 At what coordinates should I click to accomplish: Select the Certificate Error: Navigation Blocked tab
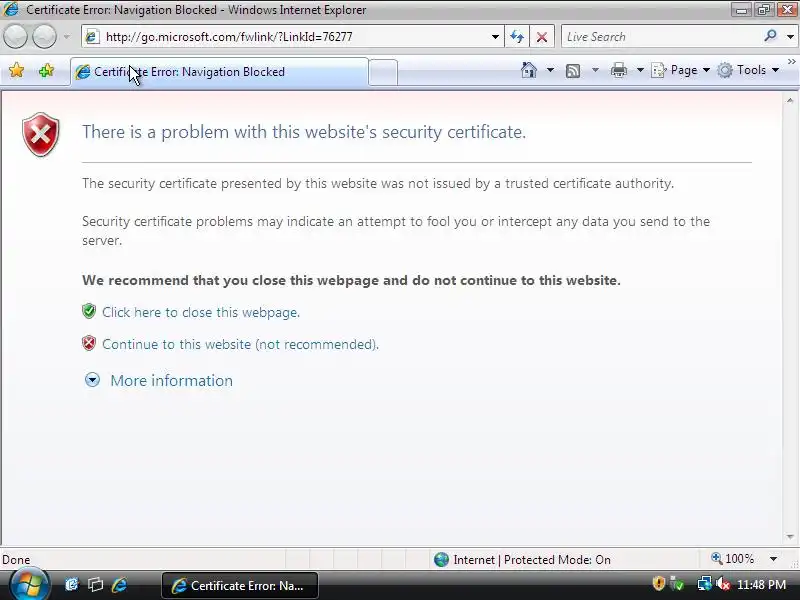pos(219,72)
